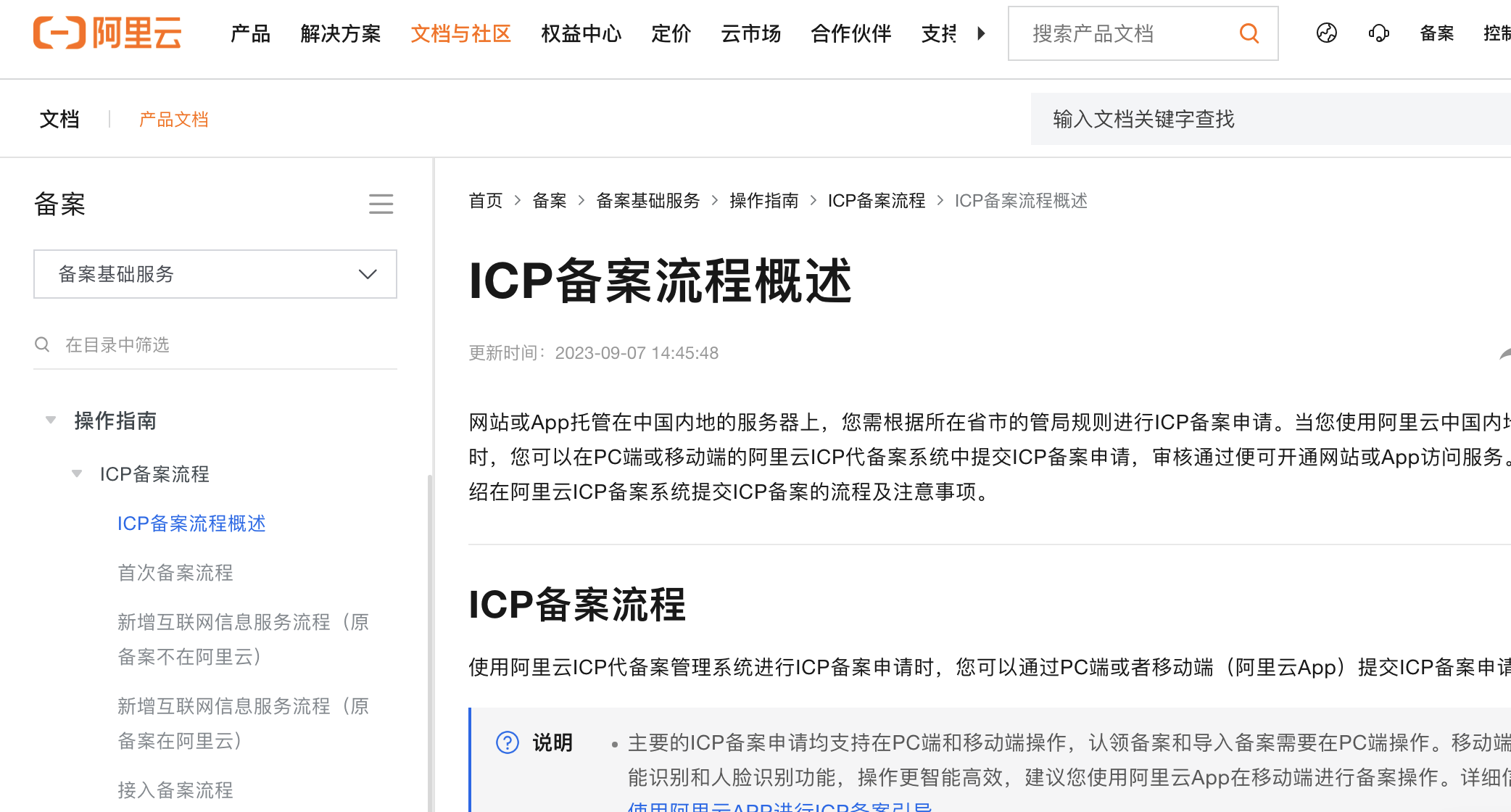
Task: Open the 解决方案 menu
Action: [x=340, y=33]
